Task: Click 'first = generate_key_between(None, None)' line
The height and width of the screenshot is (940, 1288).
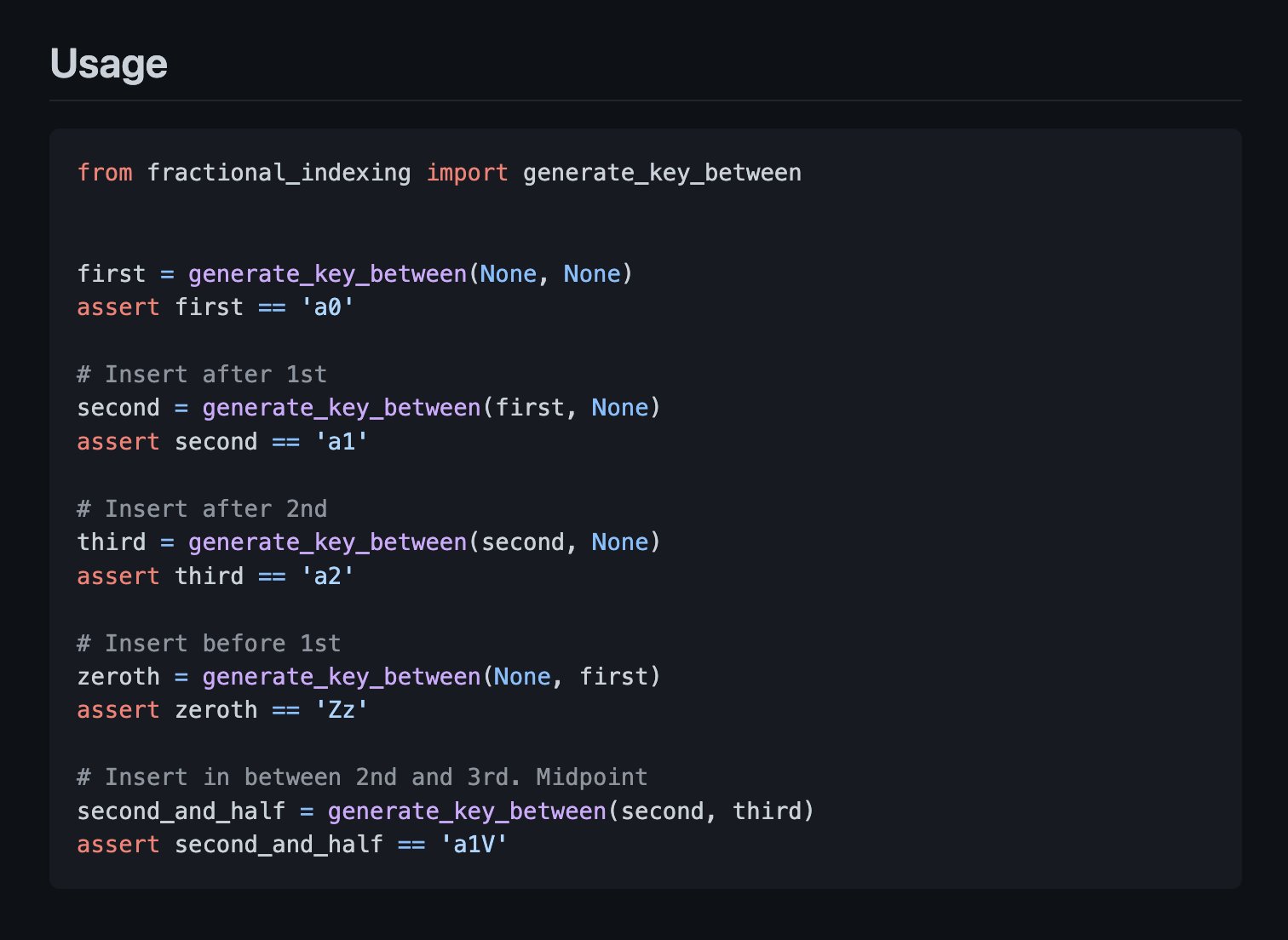Action: [355, 274]
